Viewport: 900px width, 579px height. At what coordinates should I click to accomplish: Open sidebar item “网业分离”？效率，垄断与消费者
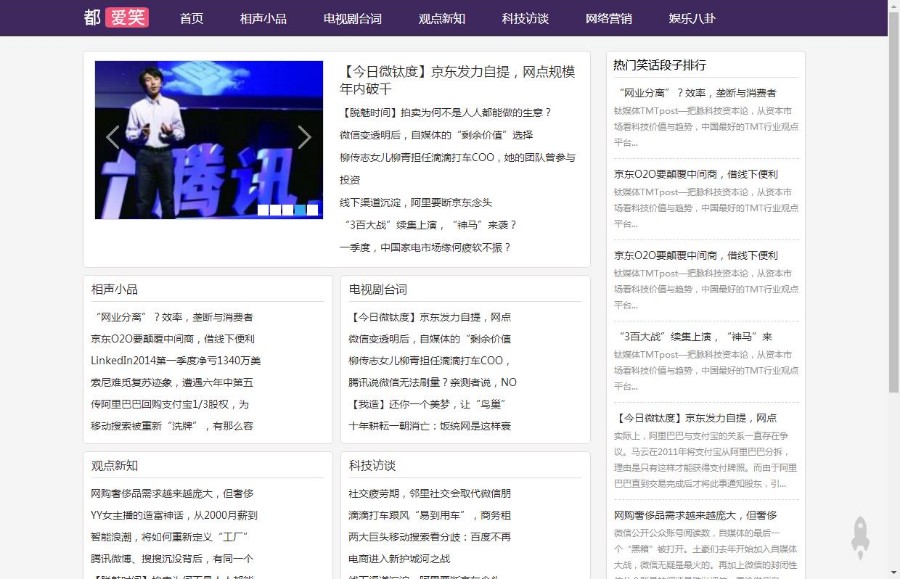696,92
